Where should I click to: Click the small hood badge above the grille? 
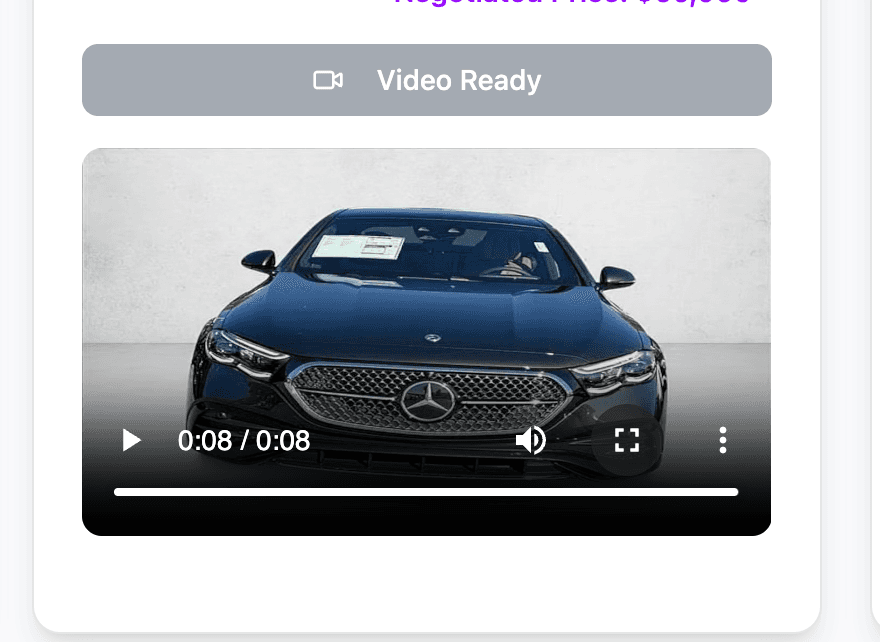click(x=434, y=339)
